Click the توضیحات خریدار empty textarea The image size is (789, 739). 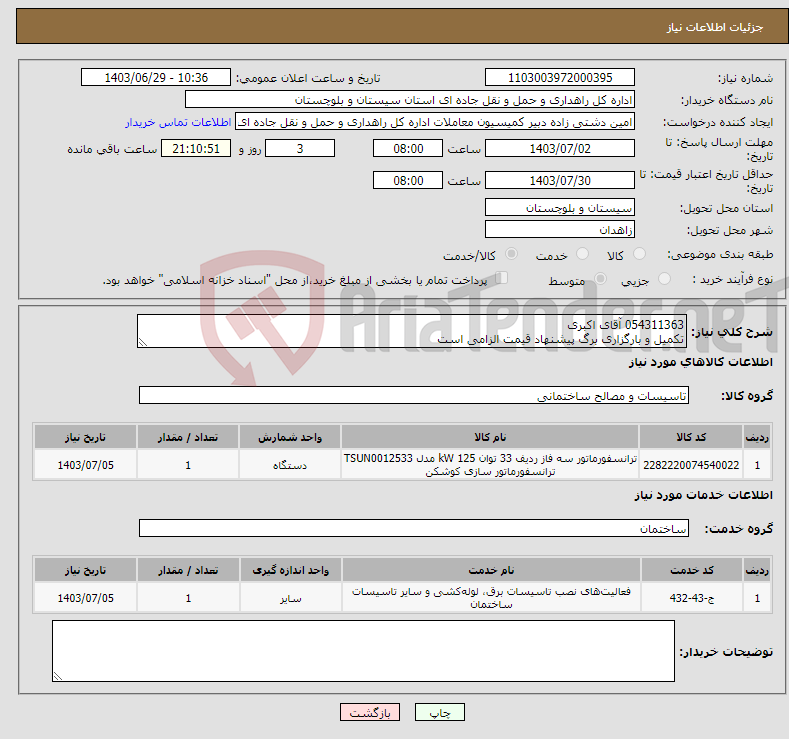pos(363,651)
